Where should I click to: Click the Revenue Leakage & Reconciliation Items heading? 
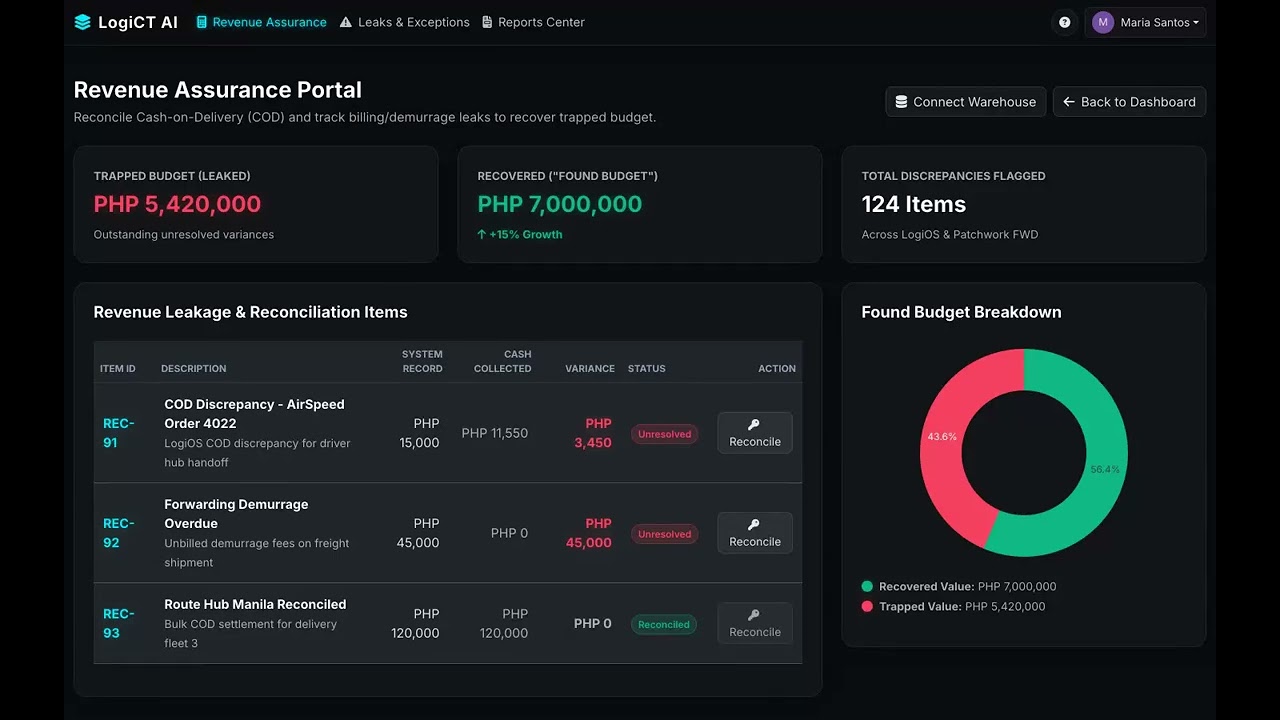251,312
